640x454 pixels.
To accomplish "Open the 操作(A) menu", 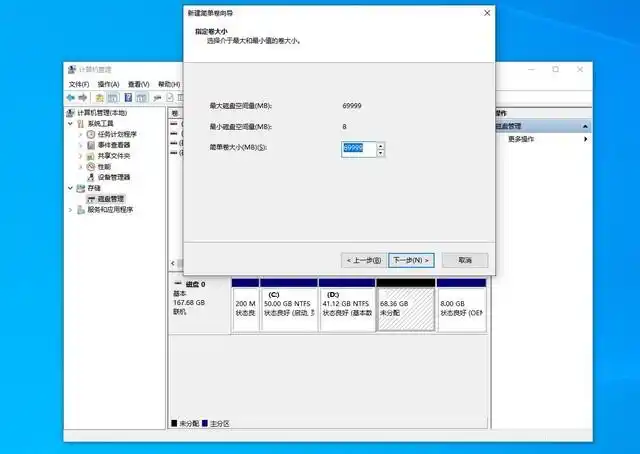I will tap(108, 84).
